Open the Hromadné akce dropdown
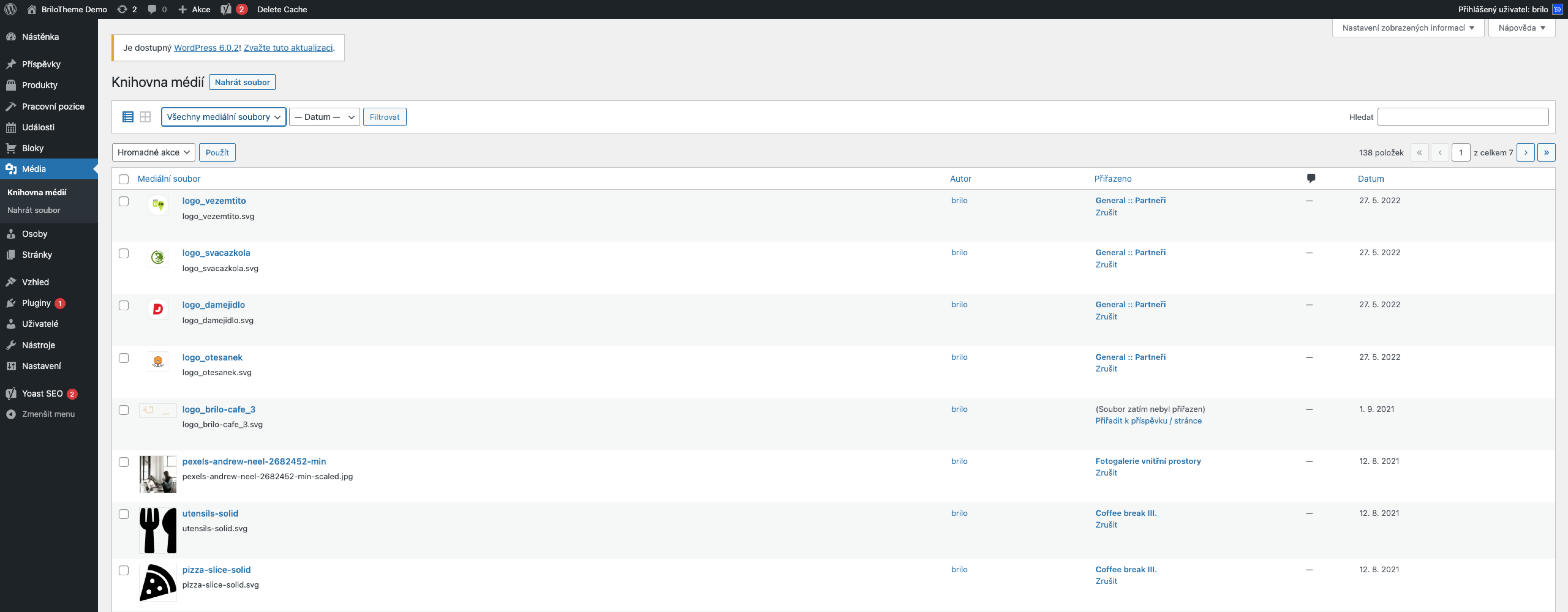This screenshot has height=612, width=1568. coord(153,152)
